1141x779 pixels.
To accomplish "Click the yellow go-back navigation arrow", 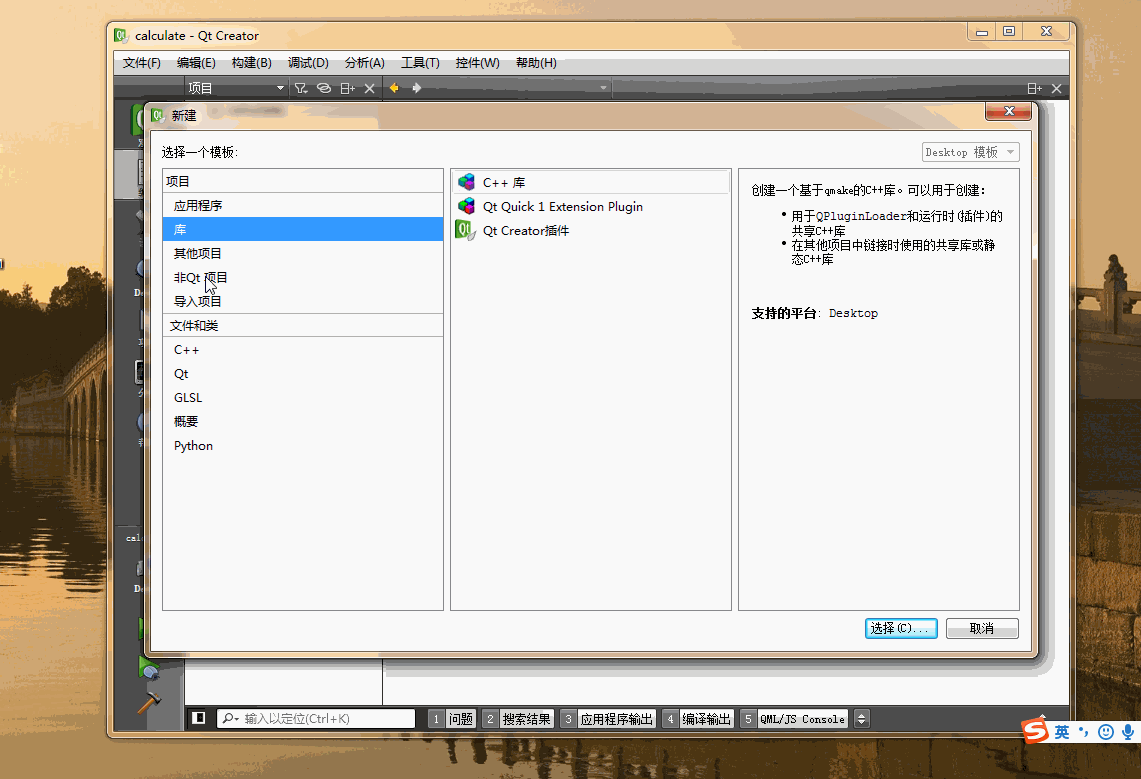I will tap(393, 87).
